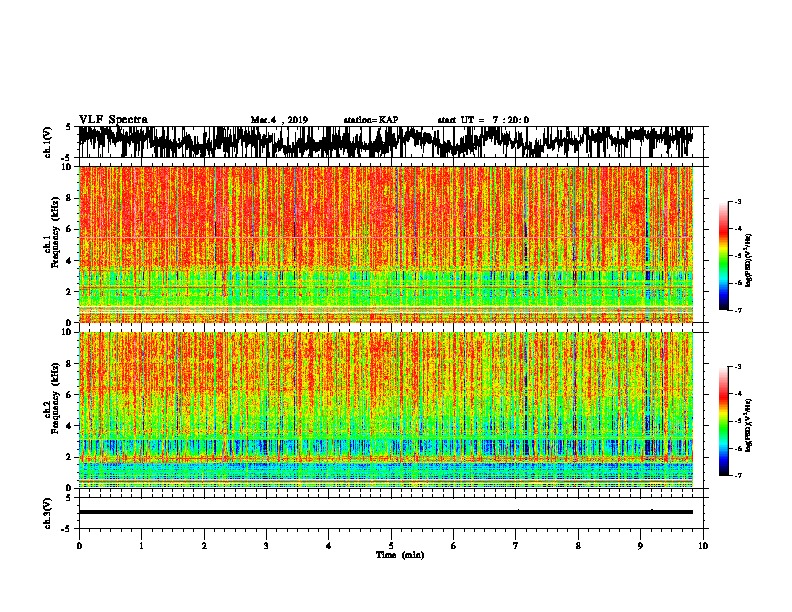
Task: Click the time axis tick label "3"
Action: 266,546
